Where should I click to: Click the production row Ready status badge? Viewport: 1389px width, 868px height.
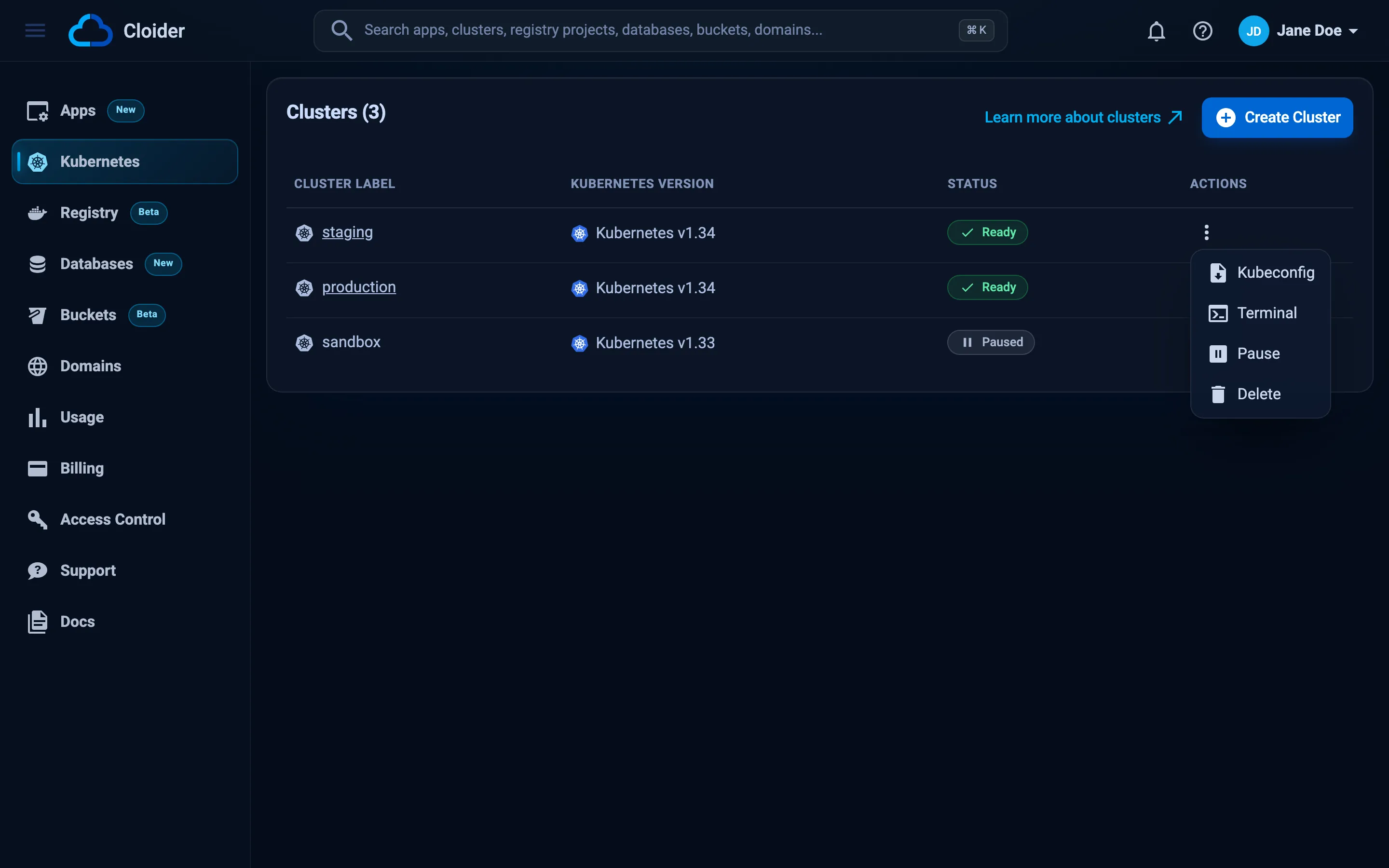pos(987,287)
